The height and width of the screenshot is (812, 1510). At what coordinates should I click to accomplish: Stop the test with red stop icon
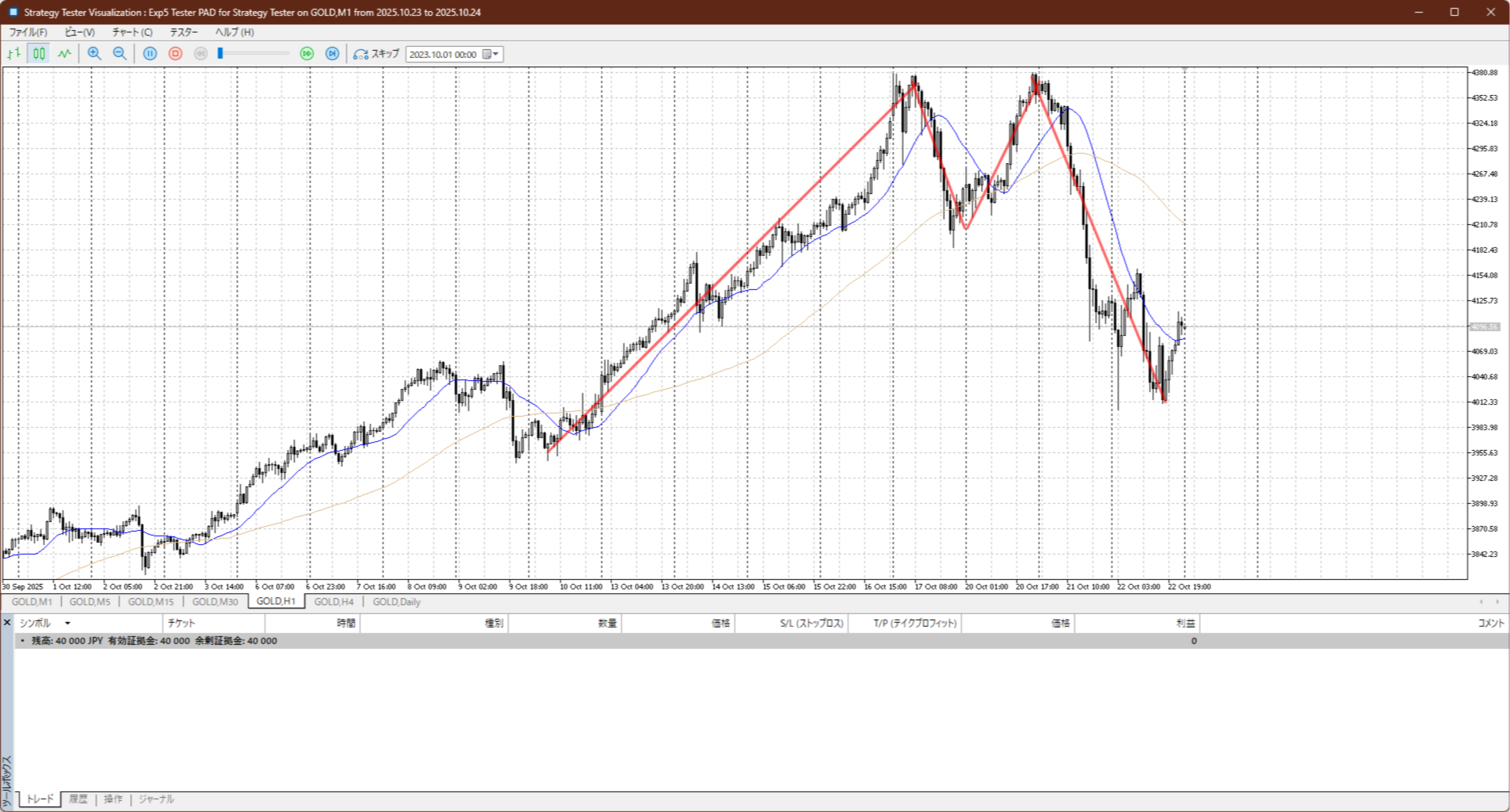(176, 54)
